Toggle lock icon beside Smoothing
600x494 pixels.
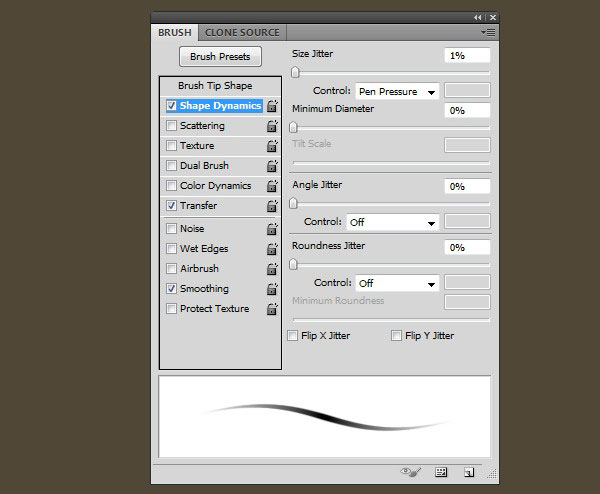coord(272,289)
